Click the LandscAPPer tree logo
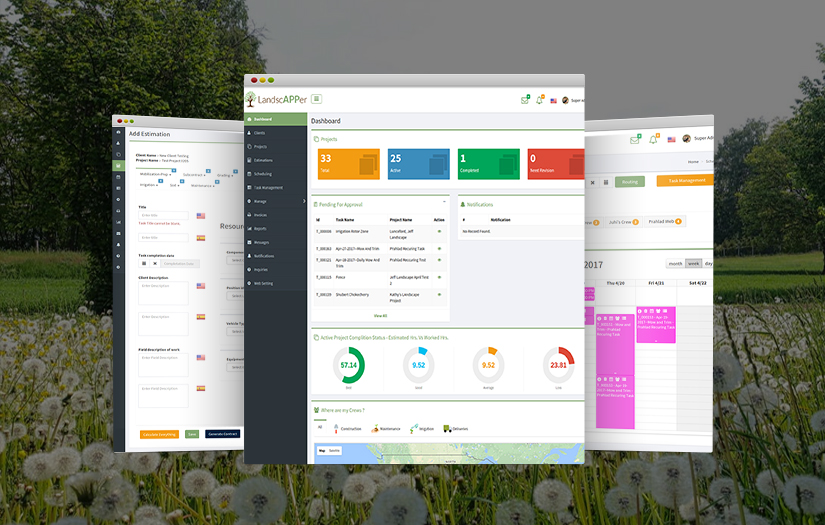 click(250, 99)
